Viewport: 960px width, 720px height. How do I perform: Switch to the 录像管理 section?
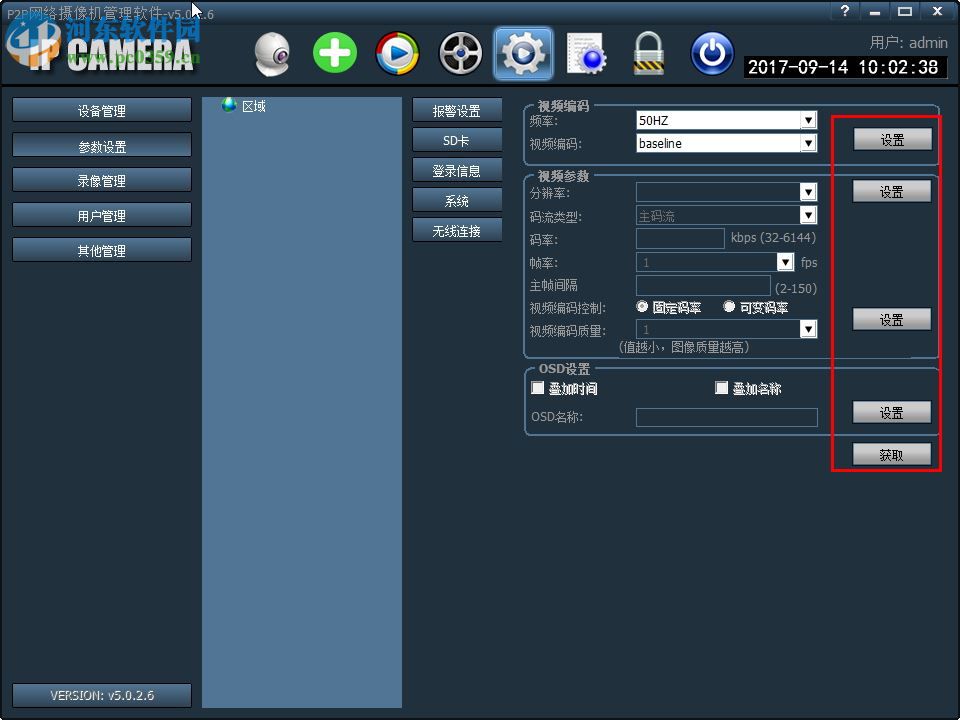[101, 179]
